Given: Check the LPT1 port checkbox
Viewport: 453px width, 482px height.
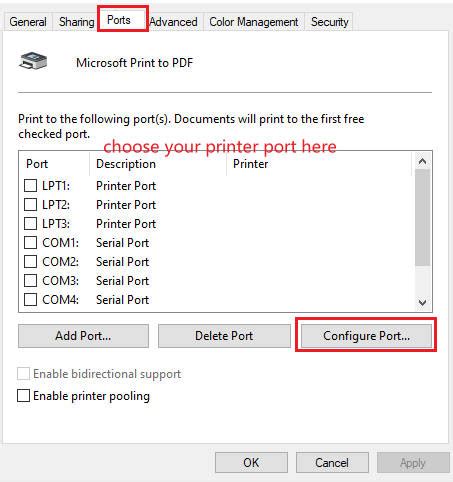Looking at the screenshot, I should tap(30, 186).
